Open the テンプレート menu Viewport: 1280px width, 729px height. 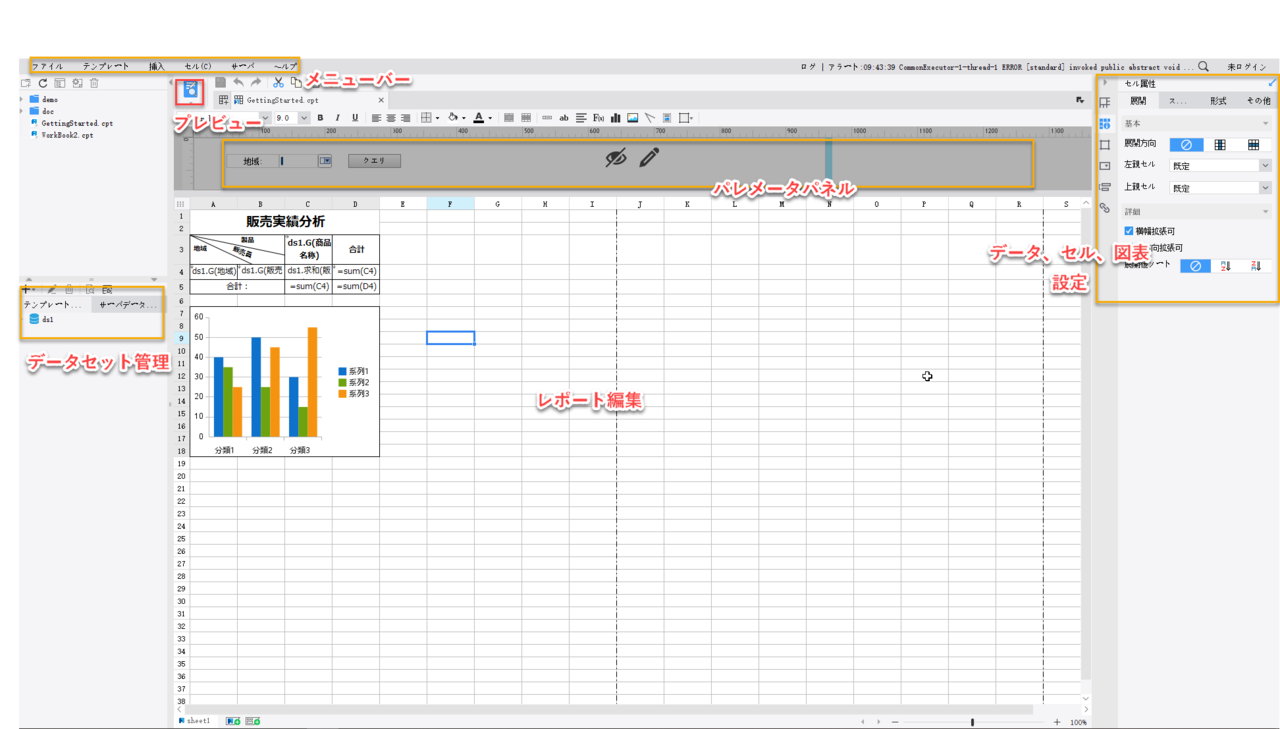click(x=105, y=66)
